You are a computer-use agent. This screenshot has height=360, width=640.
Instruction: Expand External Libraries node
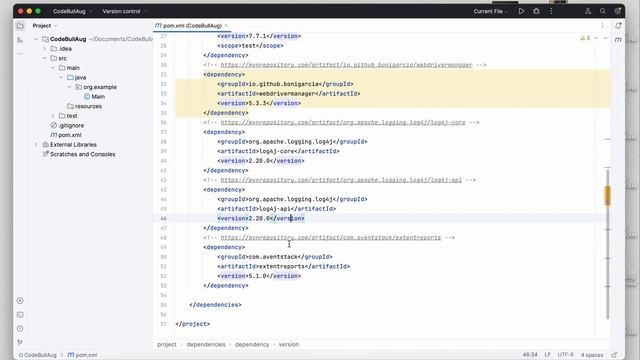point(36,144)
